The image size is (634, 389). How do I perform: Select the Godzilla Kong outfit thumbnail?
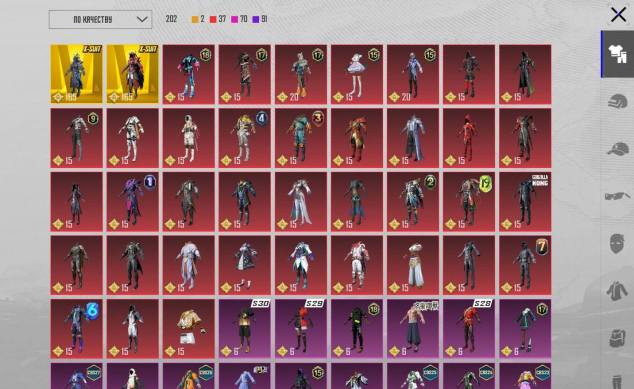coord(525,202)
